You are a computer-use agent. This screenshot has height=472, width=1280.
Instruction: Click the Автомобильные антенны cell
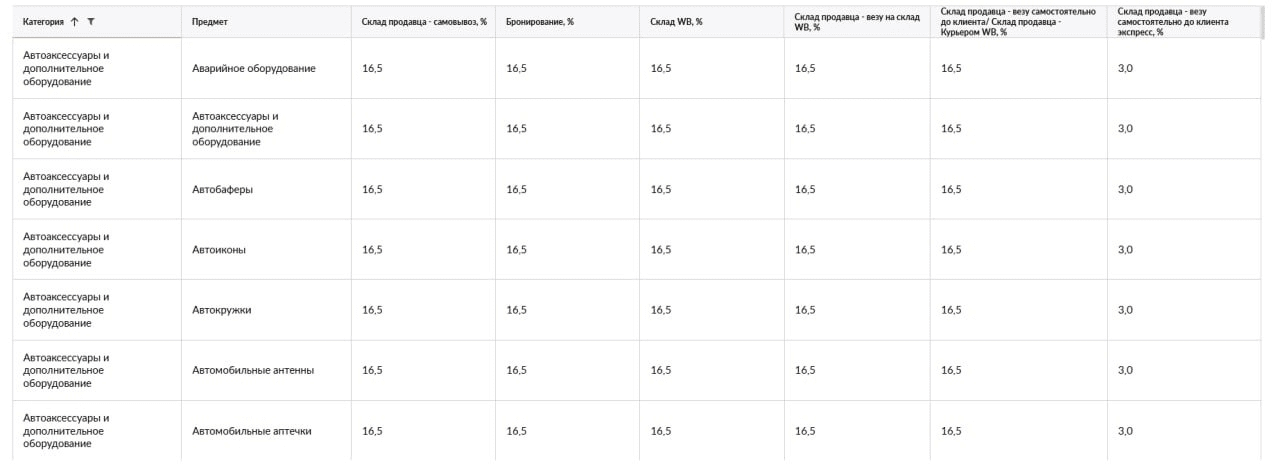(x=253, y=370)
